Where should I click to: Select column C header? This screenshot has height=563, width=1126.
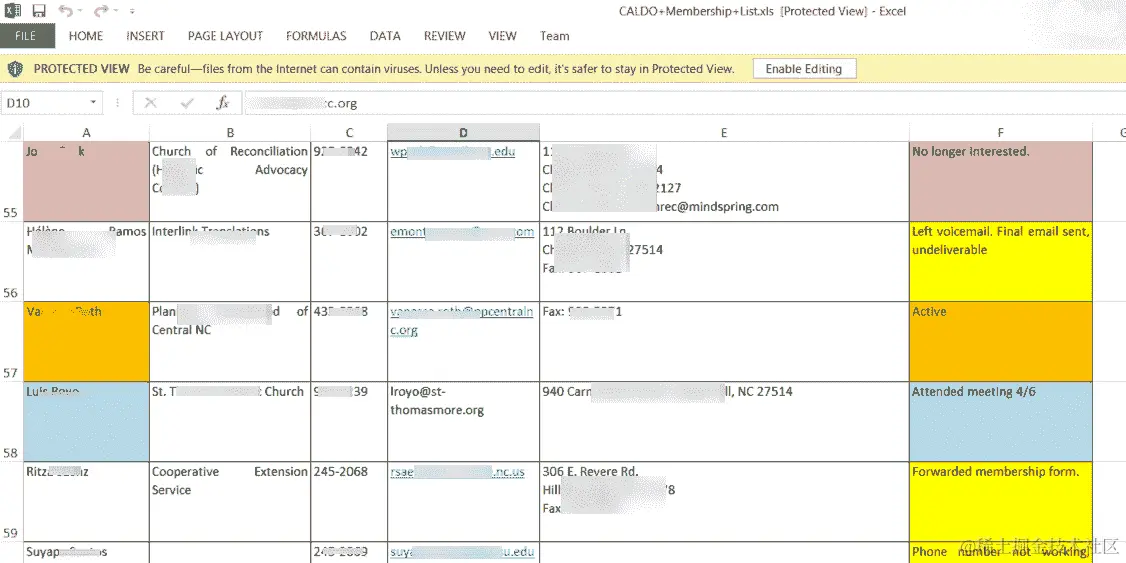click(349, 132)
